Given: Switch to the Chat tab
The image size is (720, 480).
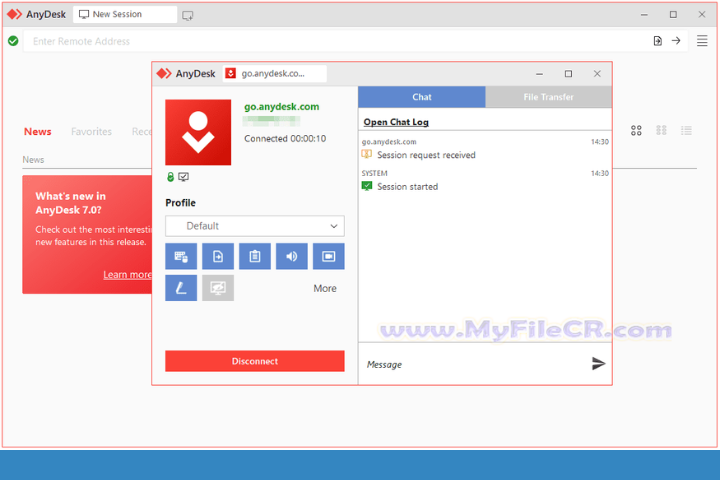Looking at the screenshot, I should [422, 97].
